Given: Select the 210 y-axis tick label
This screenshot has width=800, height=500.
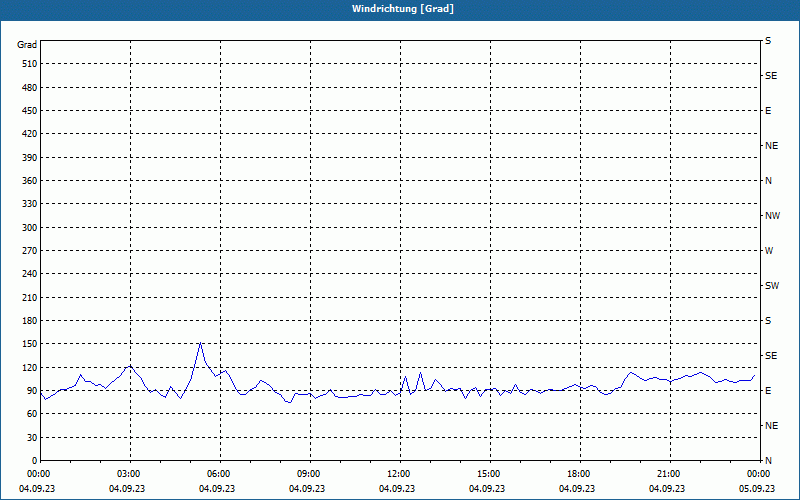Looking at the screenshot, I should pyautogui.click(x=30, y=297).
